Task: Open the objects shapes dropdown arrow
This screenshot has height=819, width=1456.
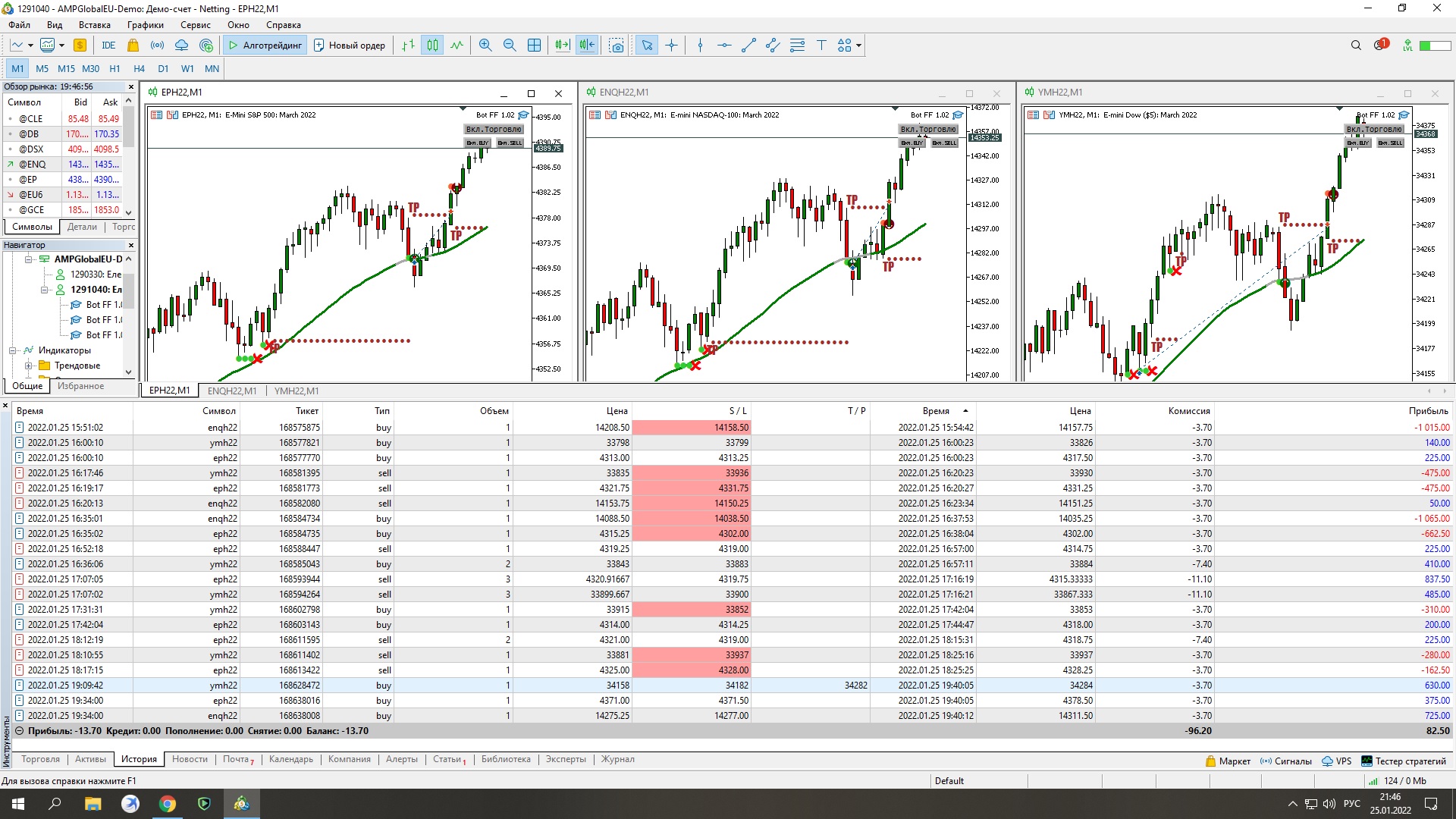Action: coord(858,45)
